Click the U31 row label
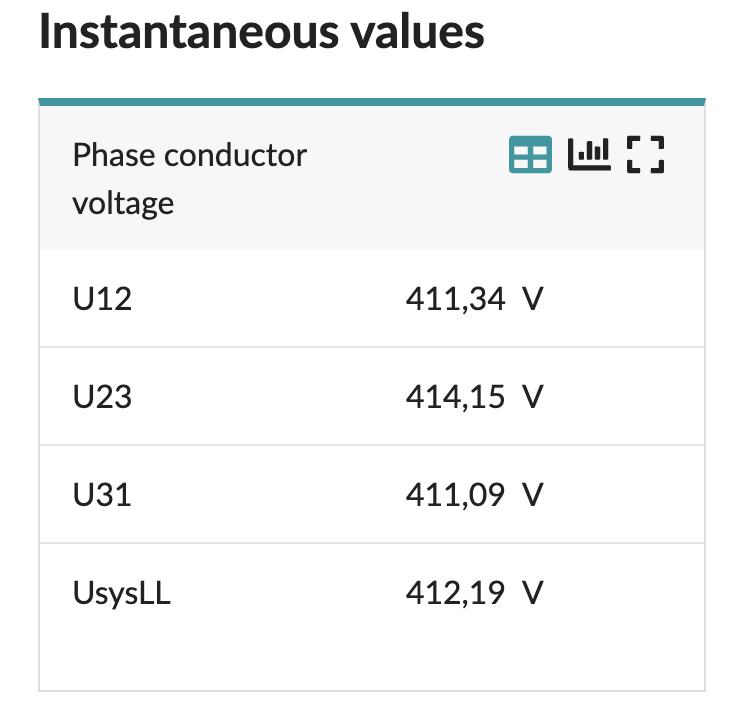The width and height of the screenshot is (732, 714). [102, 495]
